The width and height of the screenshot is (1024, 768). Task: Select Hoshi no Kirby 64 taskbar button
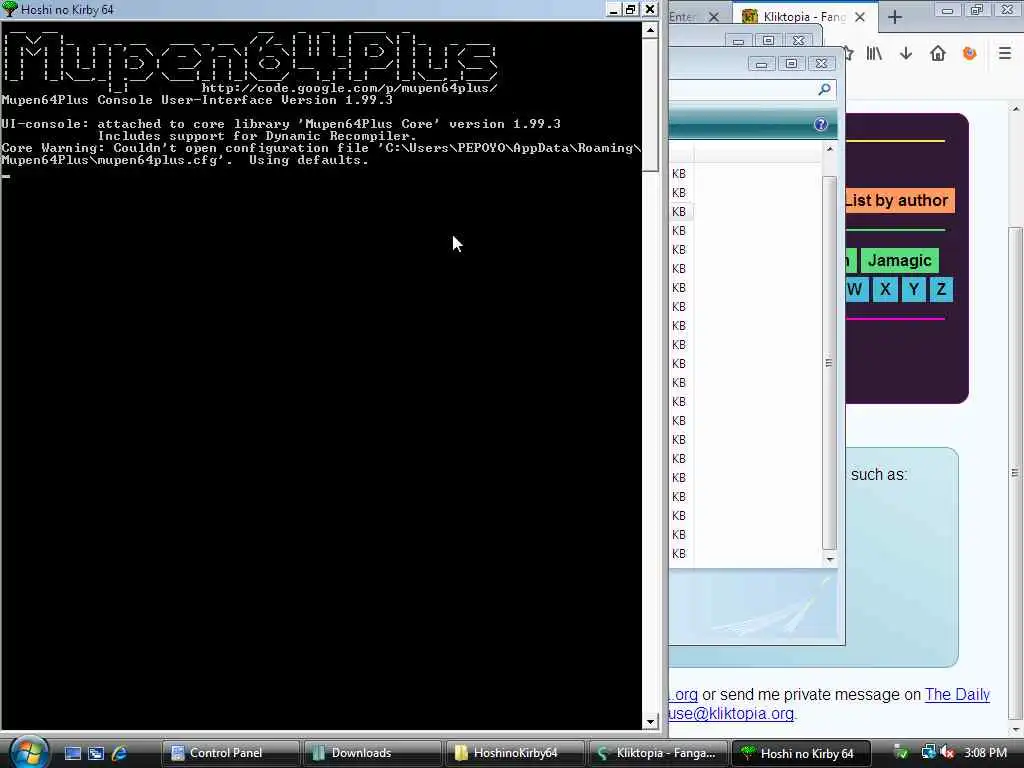click(800, 753)
